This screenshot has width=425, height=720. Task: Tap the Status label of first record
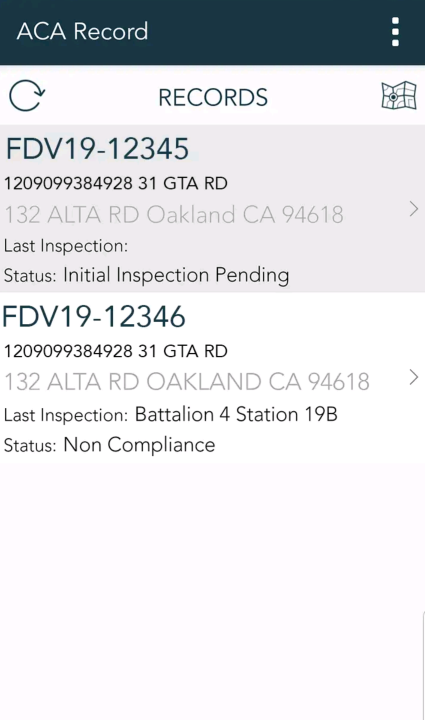[30, 276]
